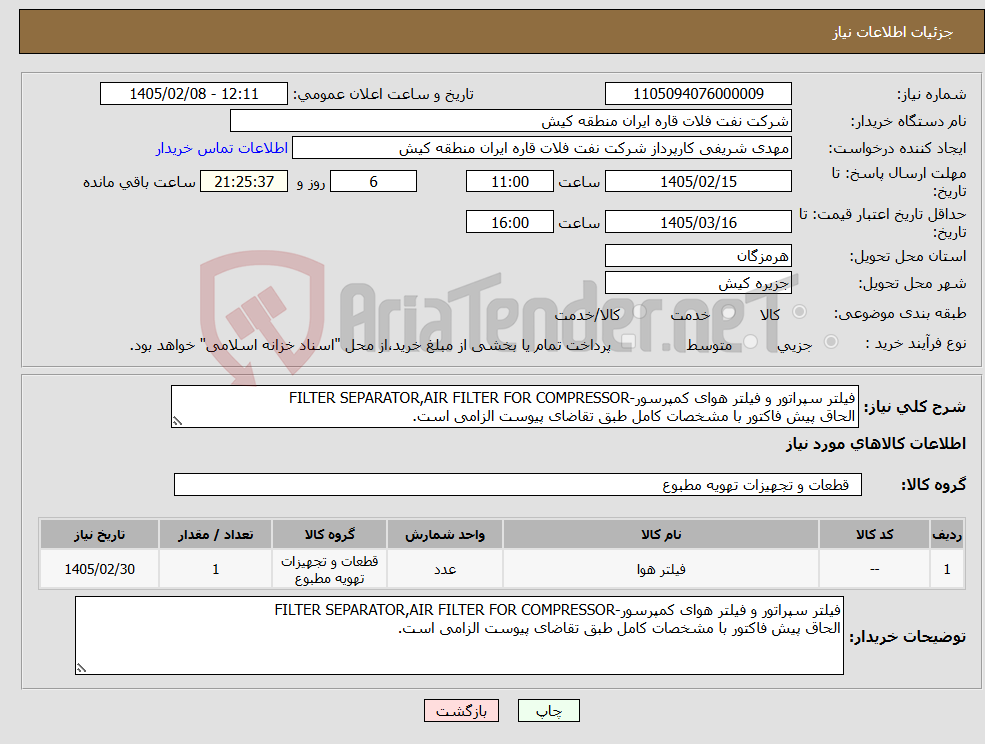
Task: Click the کد کالا column header
Action: click(x=874, y=534)
